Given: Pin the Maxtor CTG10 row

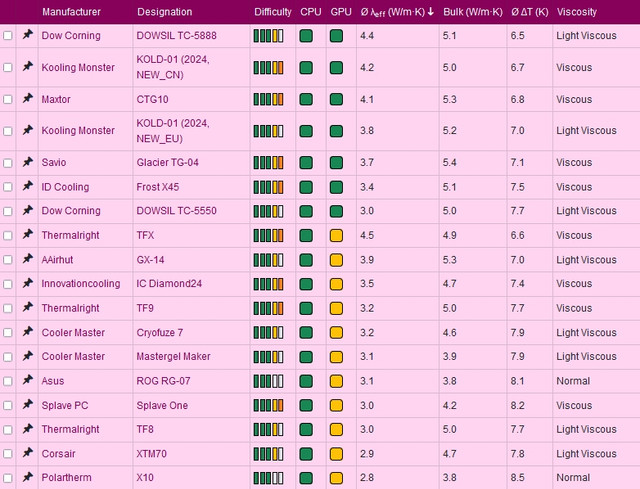Looking at the screenshot, I should coord(27,98).
